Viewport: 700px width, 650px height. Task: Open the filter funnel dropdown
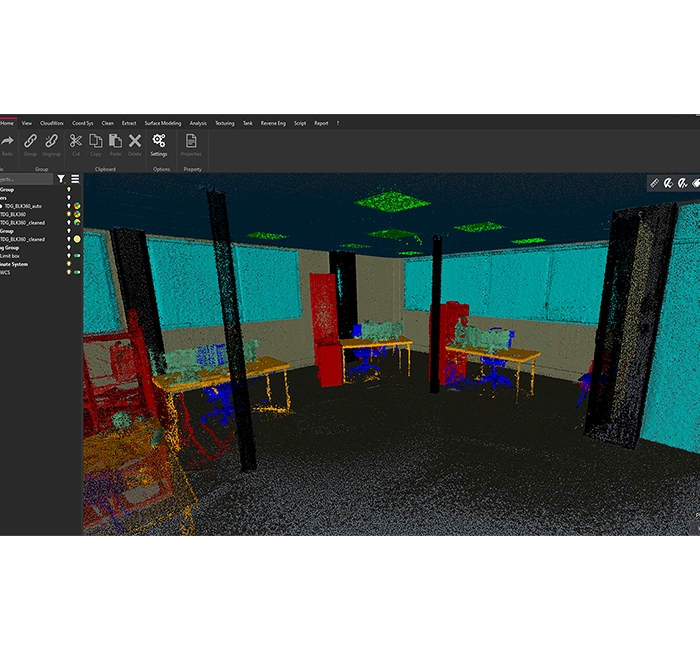pos(61,179)
